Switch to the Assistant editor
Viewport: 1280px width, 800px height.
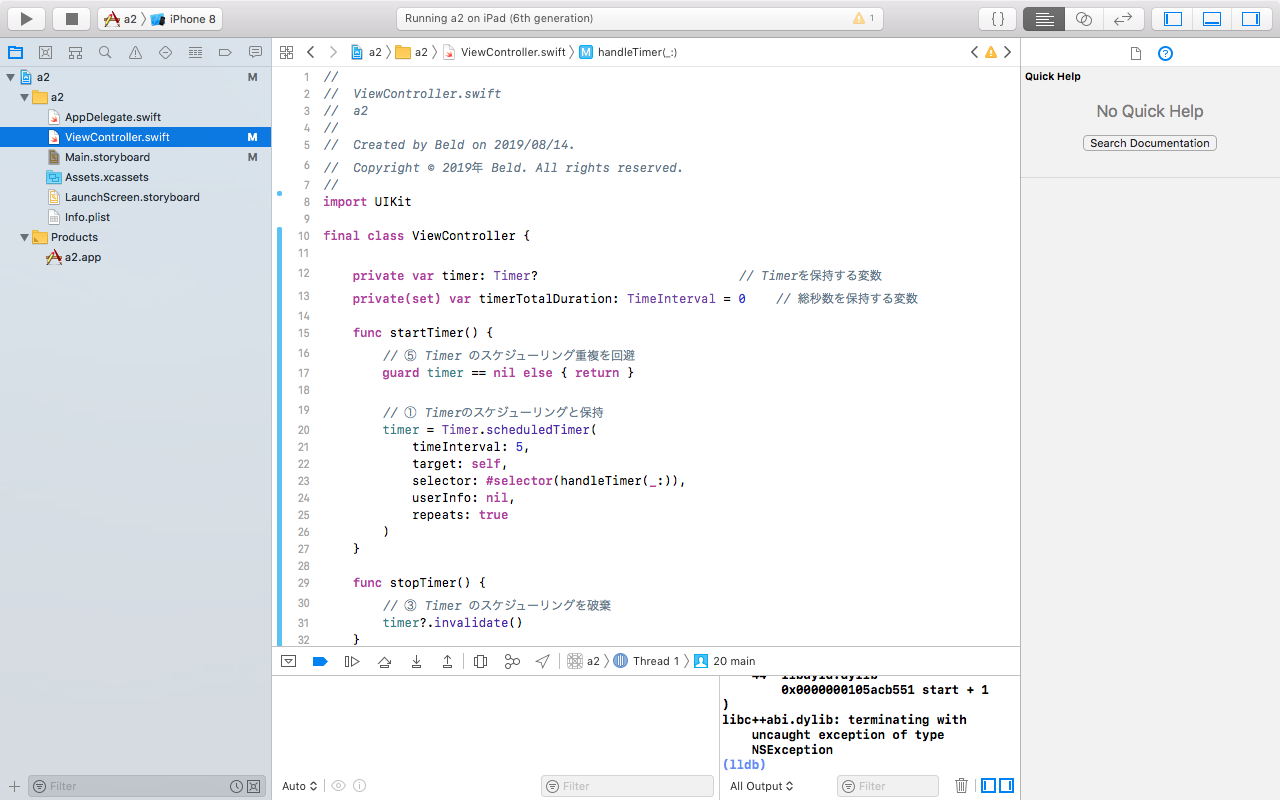[1085, 17]
